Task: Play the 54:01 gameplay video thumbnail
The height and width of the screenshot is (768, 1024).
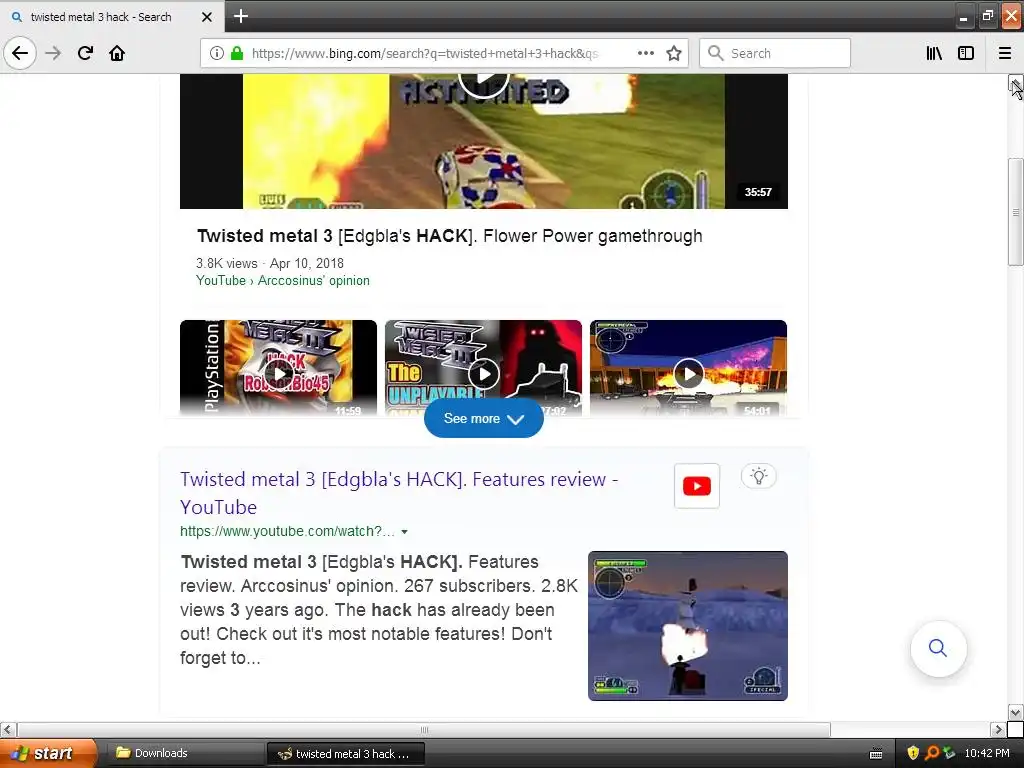Action: pyautogui.click(x=688, y=367)
